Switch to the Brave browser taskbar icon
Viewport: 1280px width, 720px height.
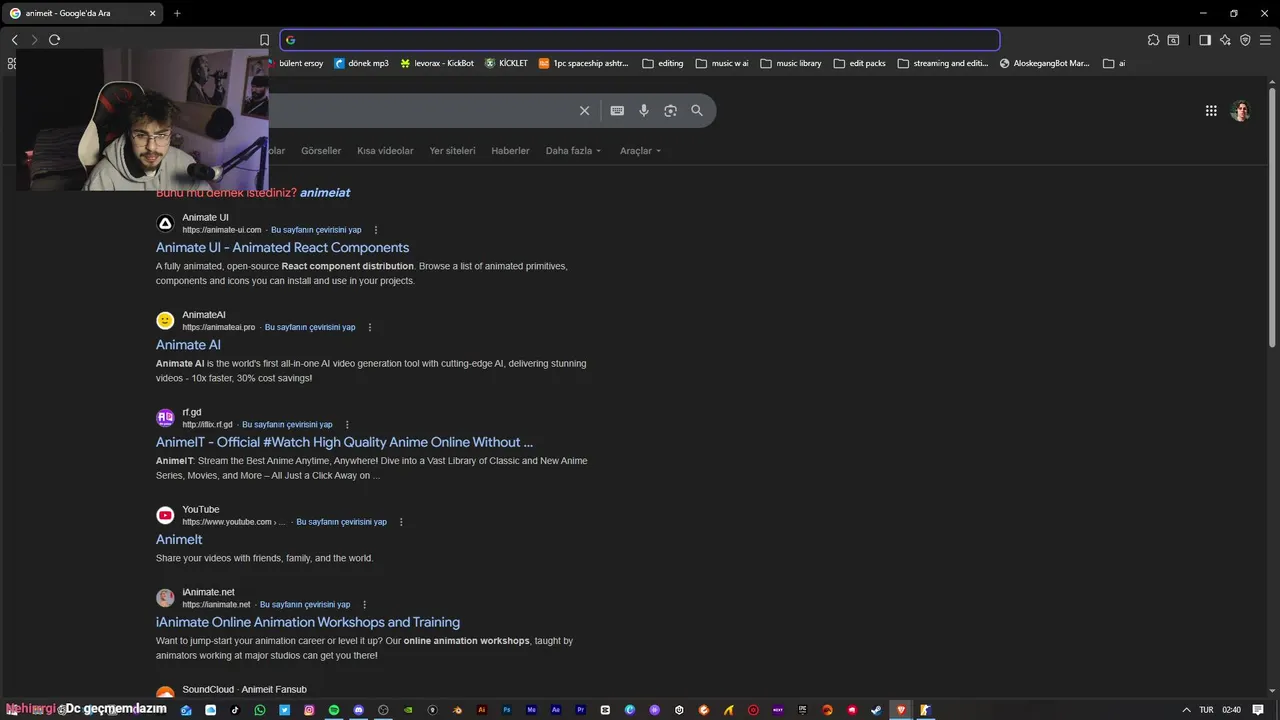click(902, 710)
